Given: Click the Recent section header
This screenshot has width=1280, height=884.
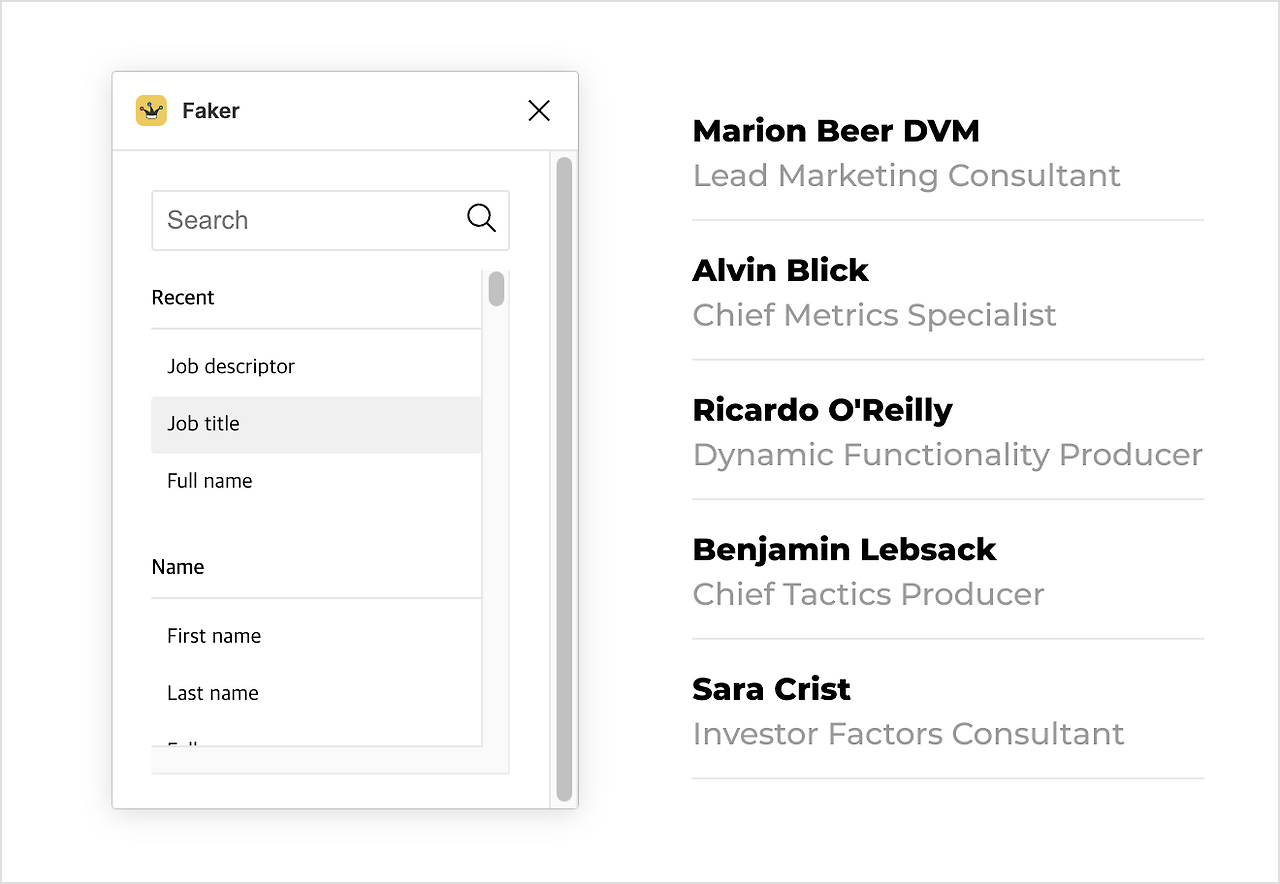Looking at the screenshot, I should [x=183, y=298].
